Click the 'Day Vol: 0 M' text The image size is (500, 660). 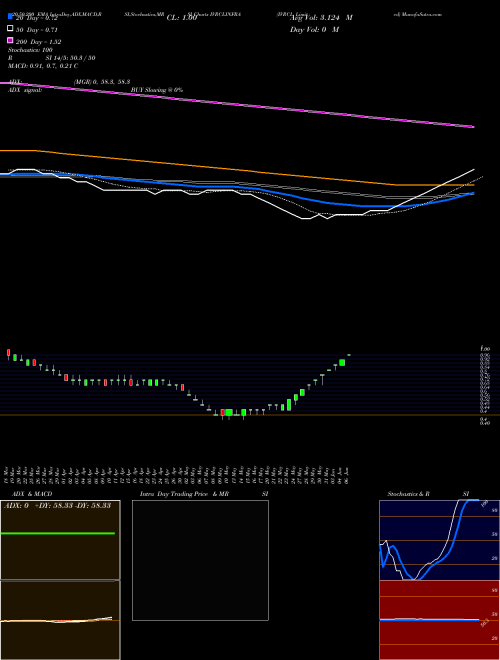[314, 29]
